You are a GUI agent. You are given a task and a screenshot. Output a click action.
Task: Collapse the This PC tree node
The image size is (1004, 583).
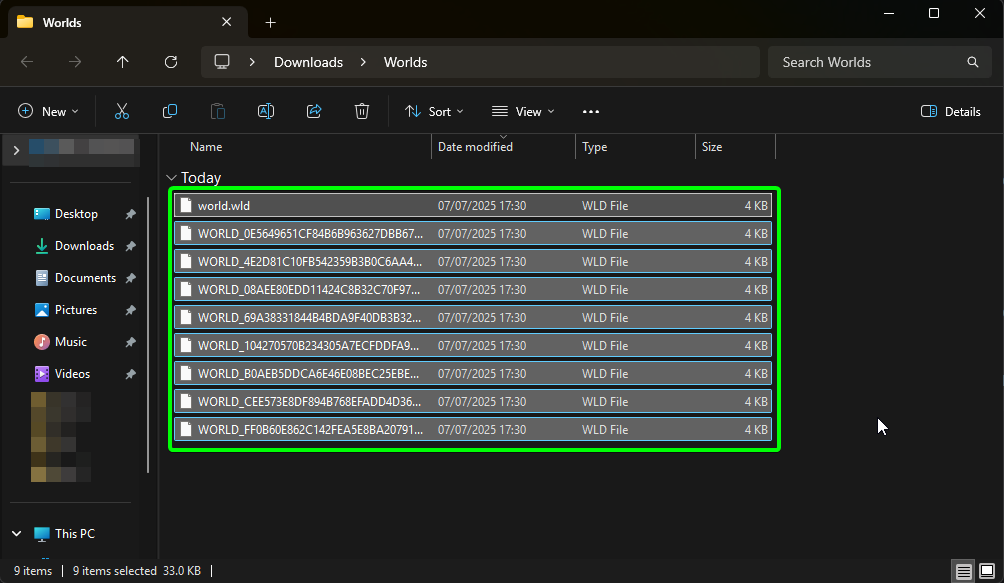[17, 534]
